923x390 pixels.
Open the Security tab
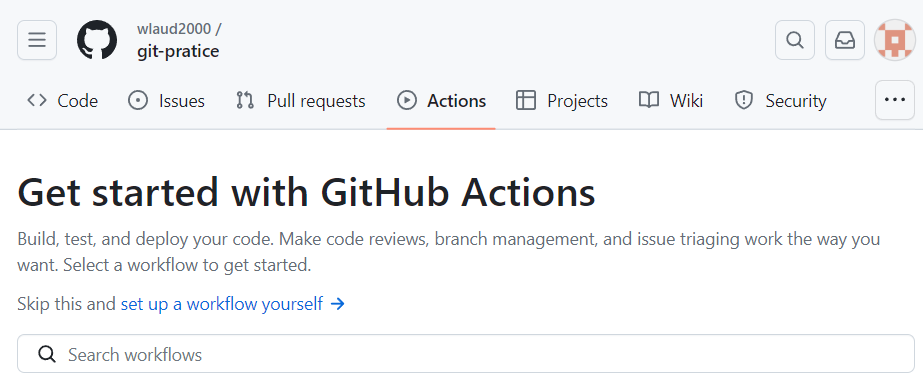click(781, 101)
